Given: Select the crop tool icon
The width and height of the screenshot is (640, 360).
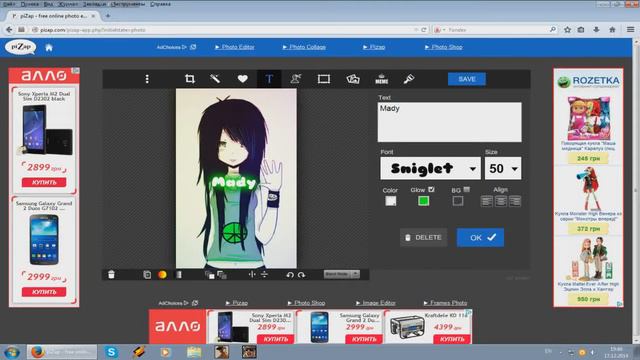Looking at the screenshot, I should coord(189,79).
